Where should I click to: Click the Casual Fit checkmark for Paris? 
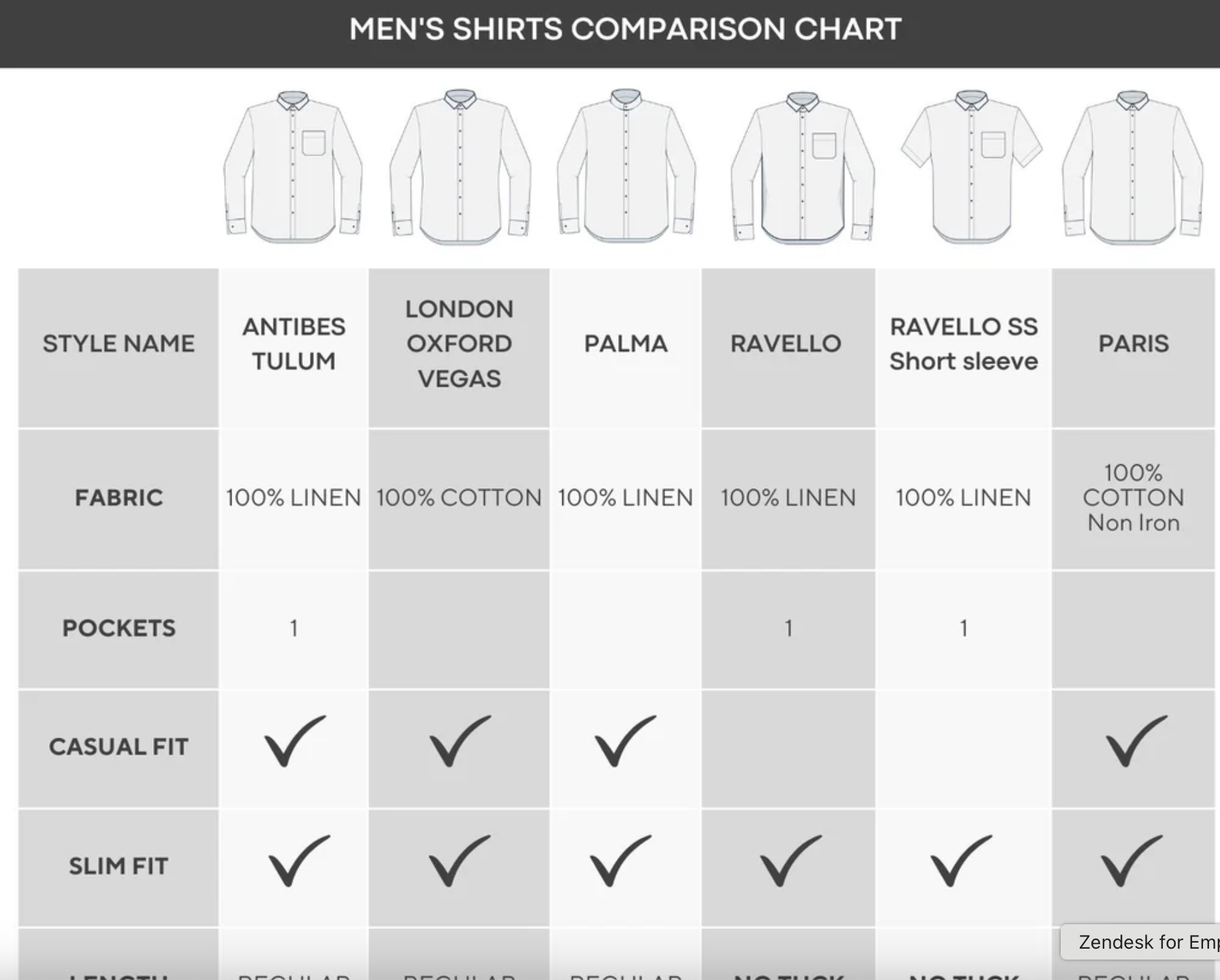[1136, 742]
